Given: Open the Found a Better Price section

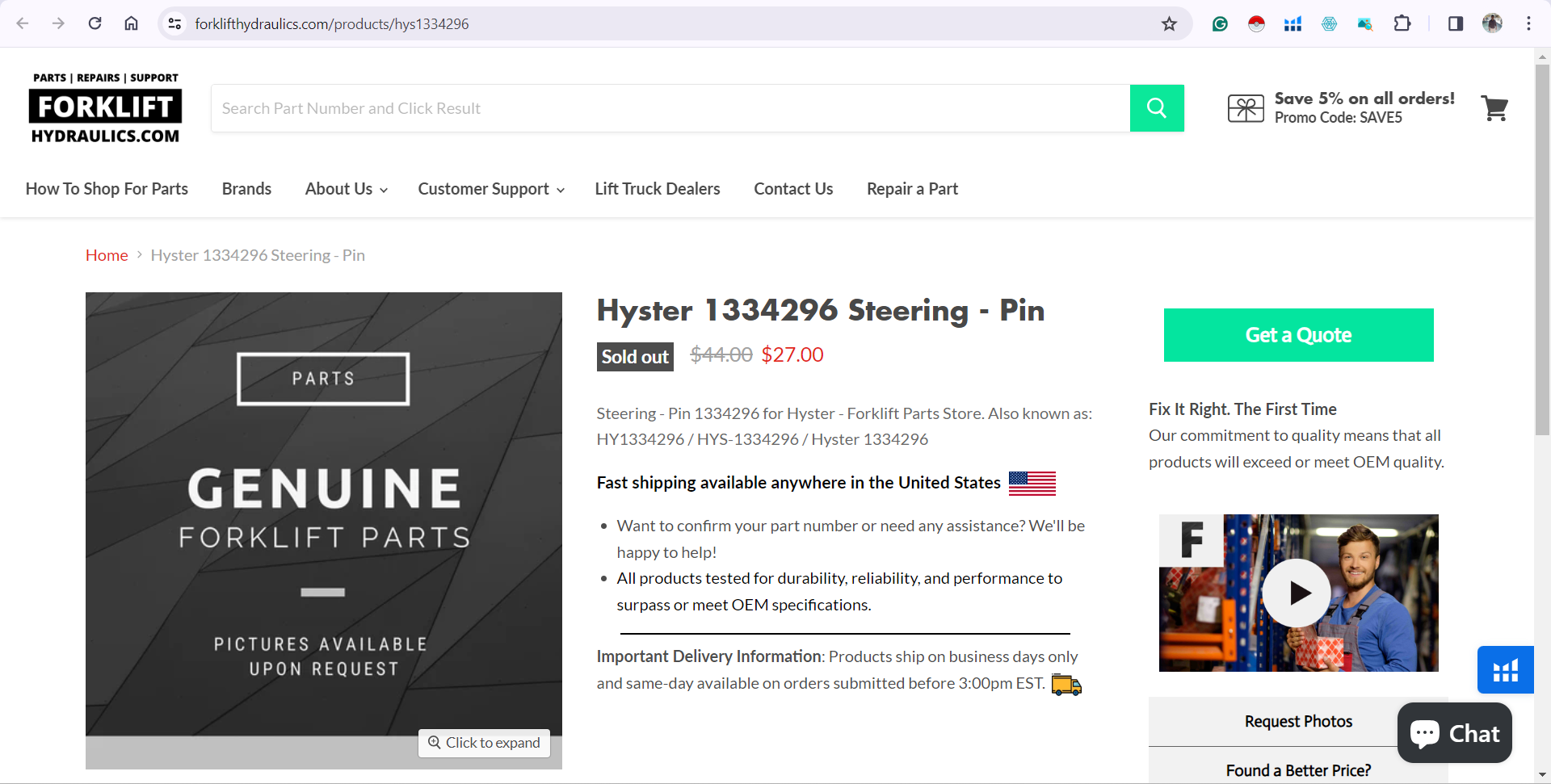Looking at the screenshot, I should coord(1298,770).
